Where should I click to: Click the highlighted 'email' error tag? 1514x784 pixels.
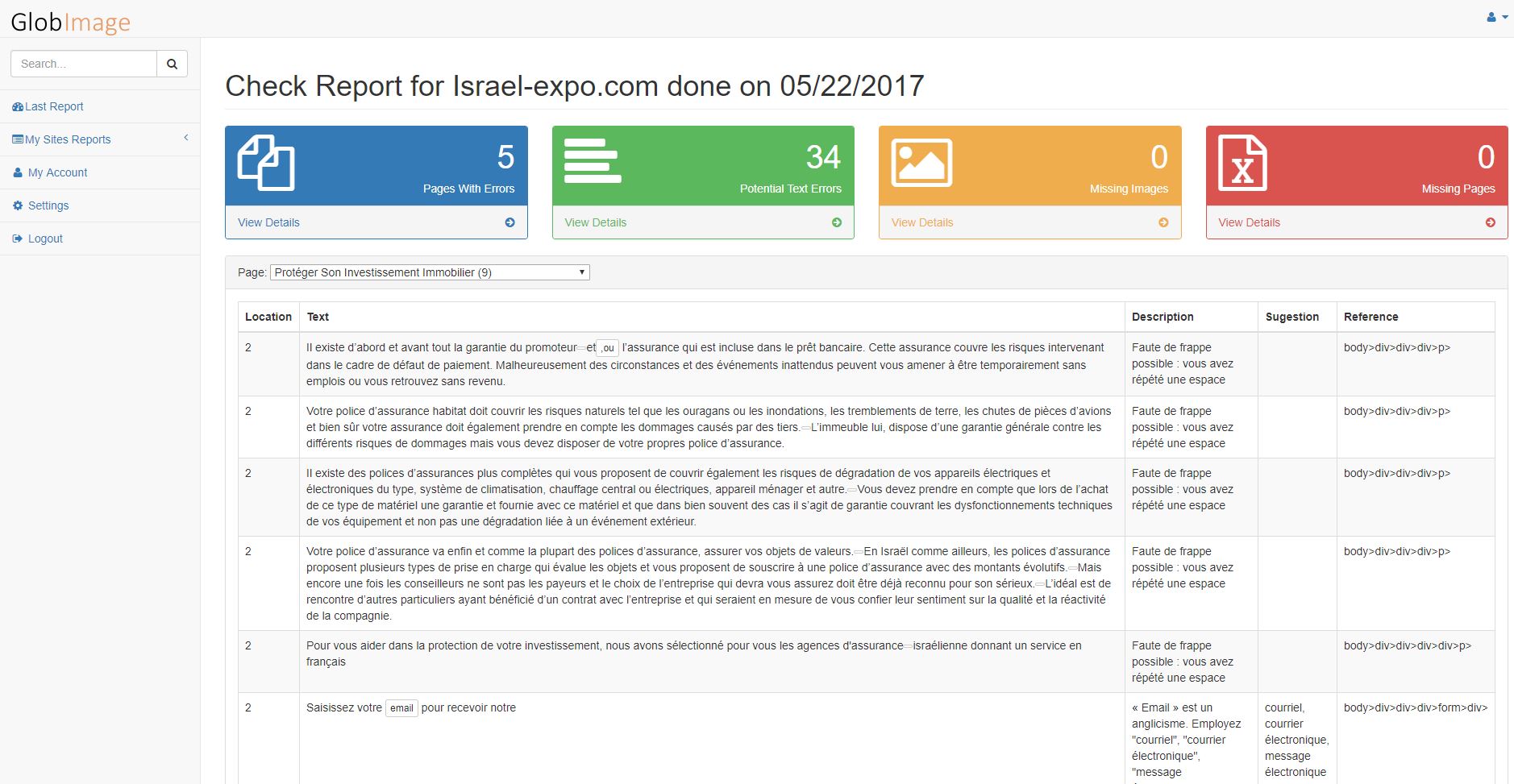tap(401, 708)
